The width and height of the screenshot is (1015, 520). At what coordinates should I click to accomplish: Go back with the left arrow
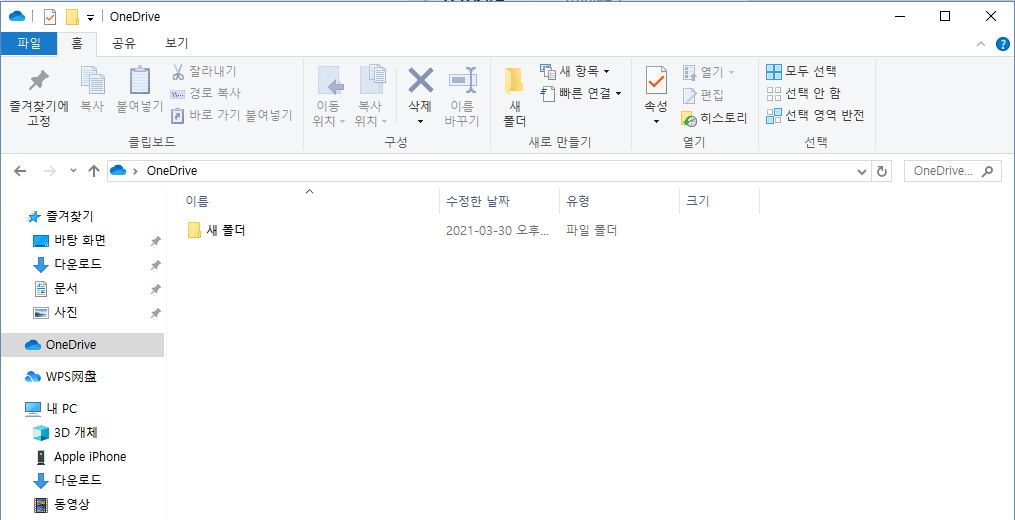coord(20,171)
